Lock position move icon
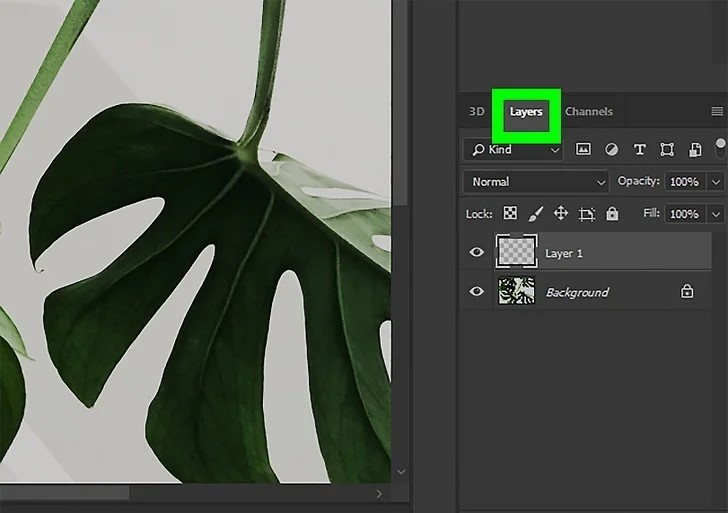728x513 pixels. tap(561, 214)
